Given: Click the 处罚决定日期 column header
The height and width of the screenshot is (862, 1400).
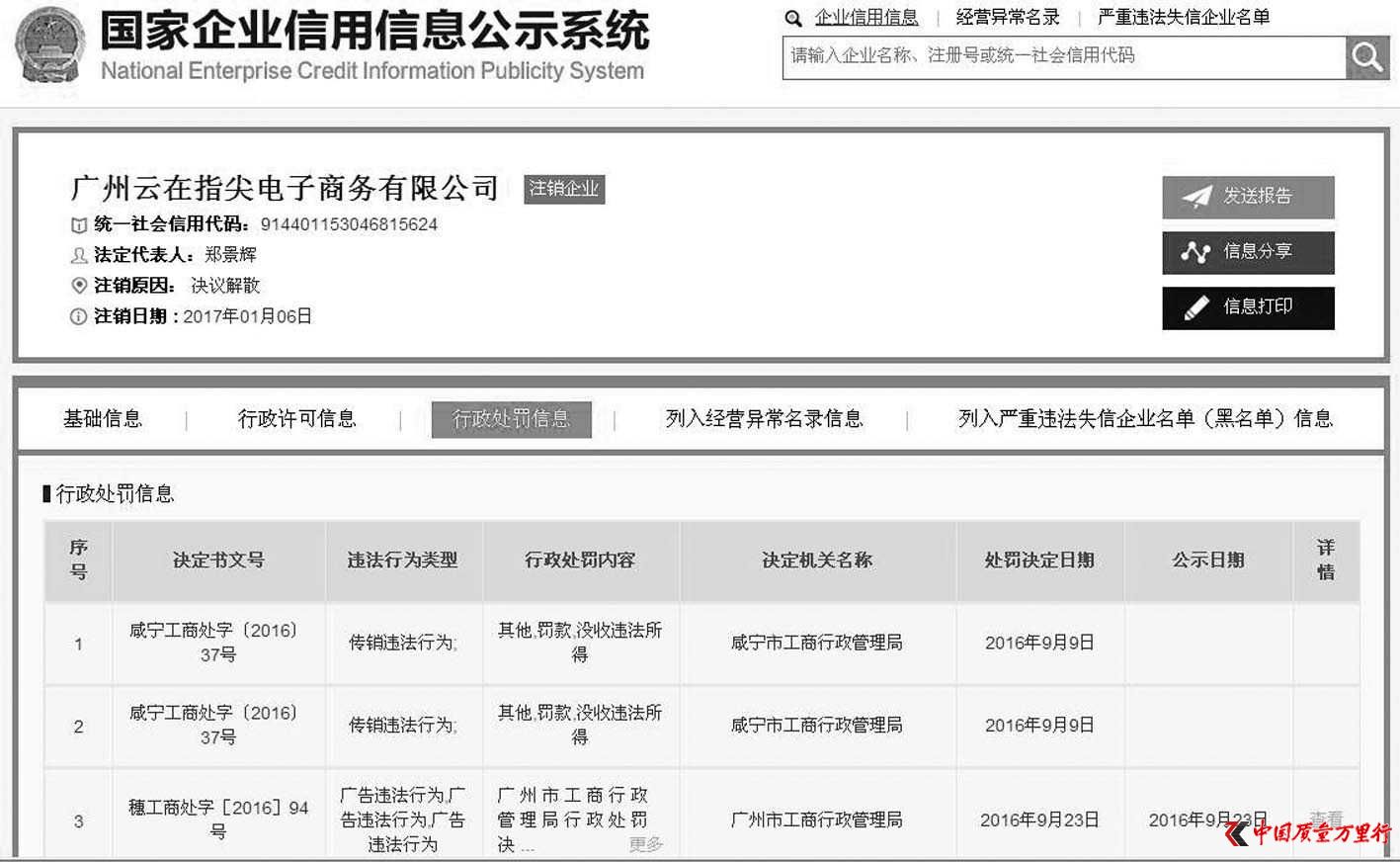Looking at the screenshot, I should (1039, 560).
